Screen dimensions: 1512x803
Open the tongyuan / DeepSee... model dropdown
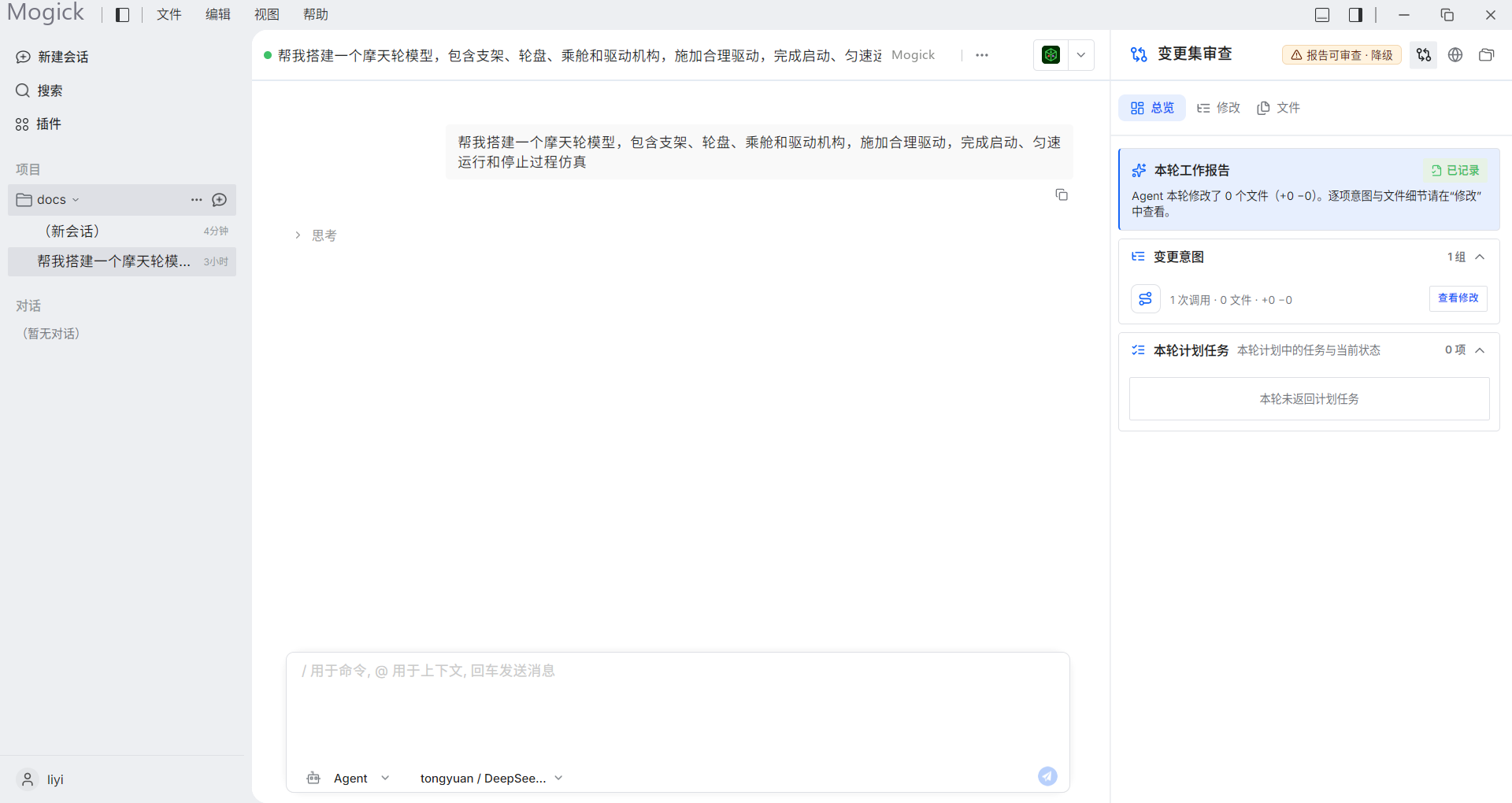[x=491, y=778]
